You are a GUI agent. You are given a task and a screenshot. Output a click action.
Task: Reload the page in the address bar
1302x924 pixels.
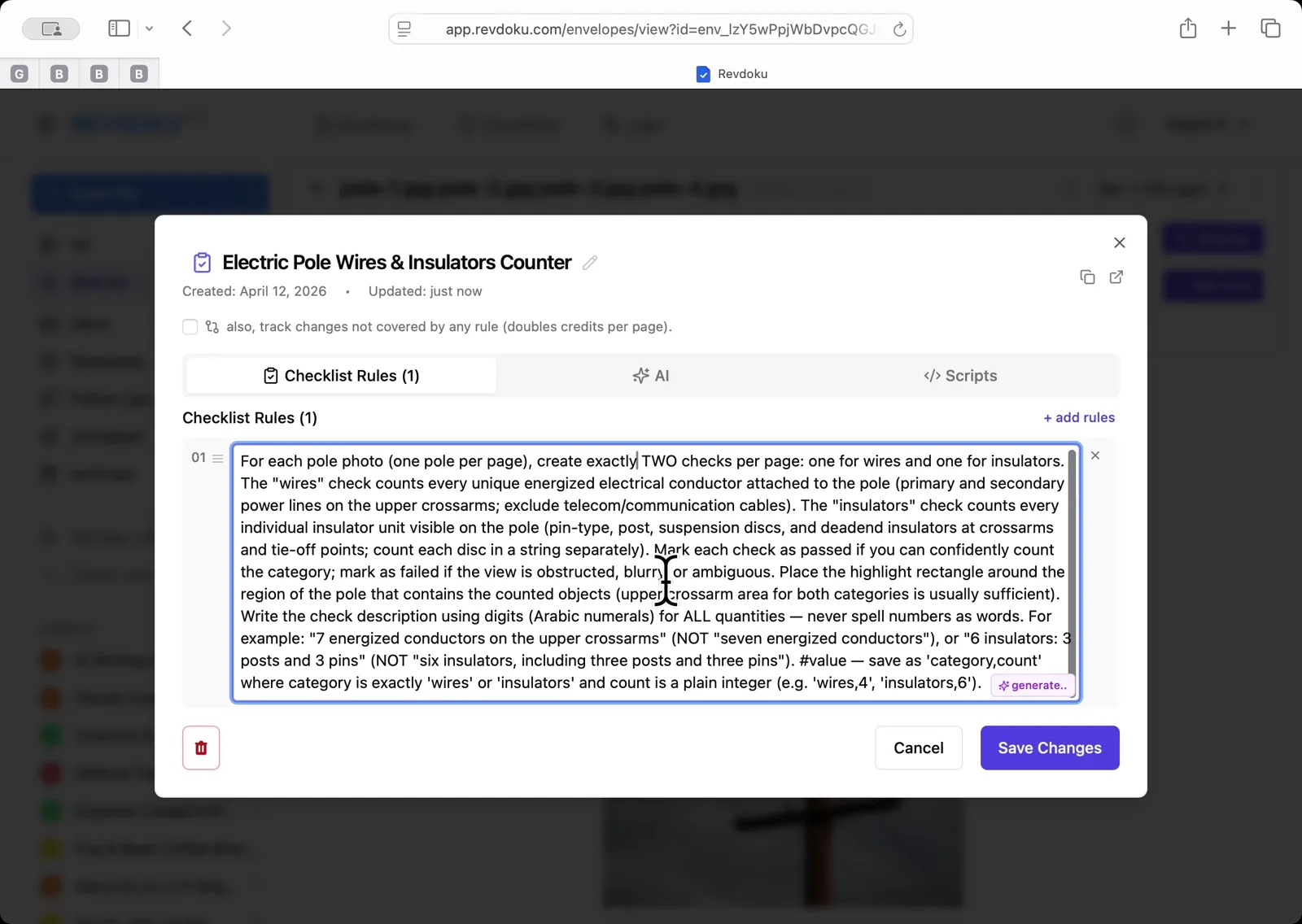[x=899, y=29]
